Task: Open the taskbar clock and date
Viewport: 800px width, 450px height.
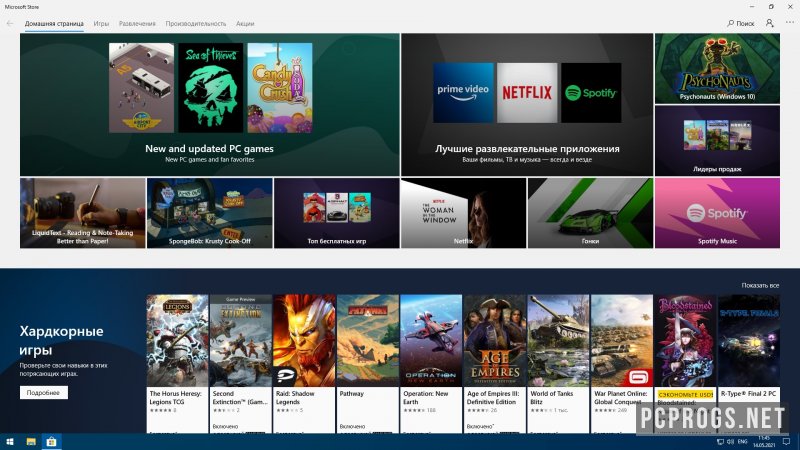Action: (764, 442)
